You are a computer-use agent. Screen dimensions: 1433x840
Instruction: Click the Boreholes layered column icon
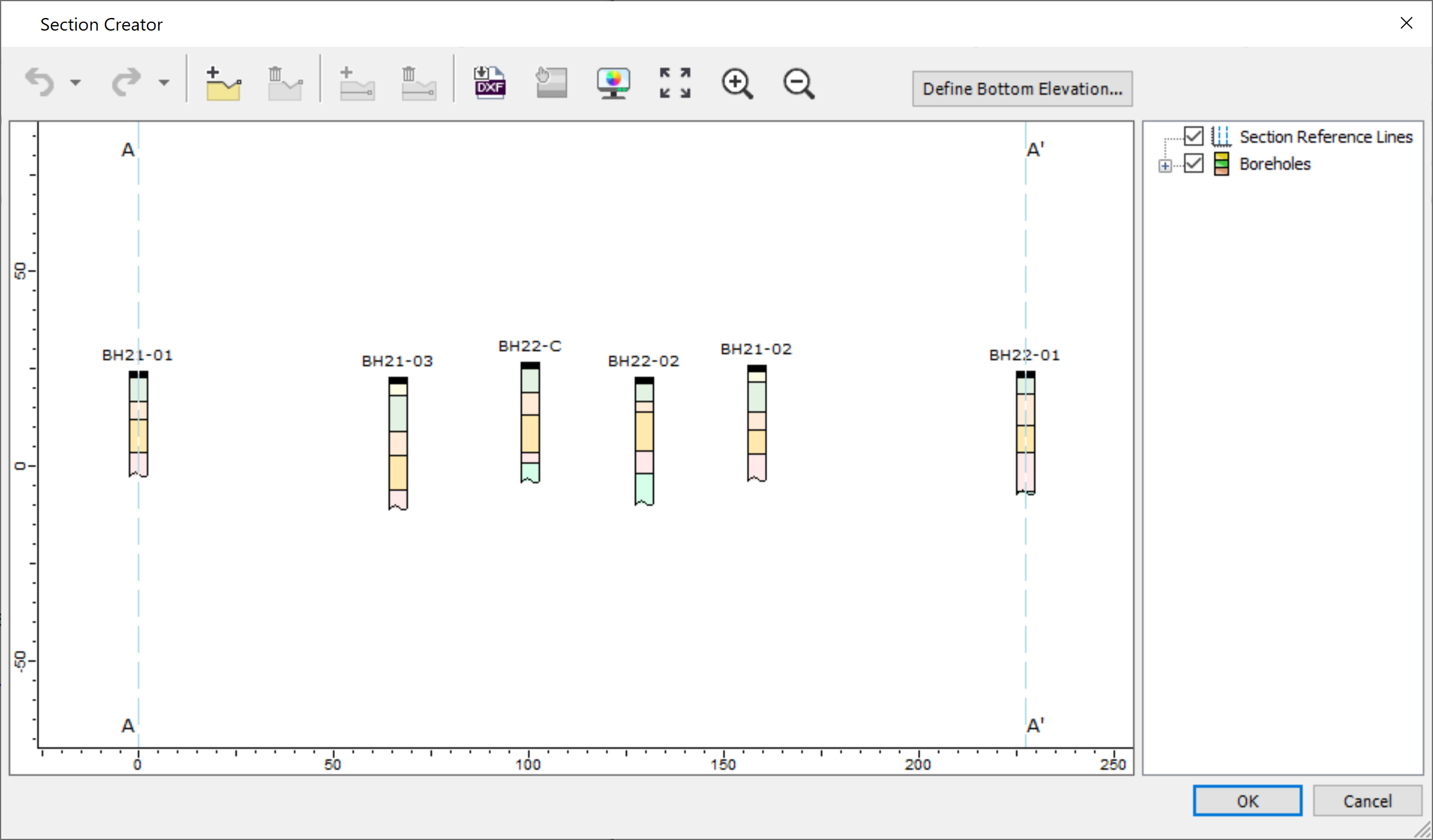1221,163
